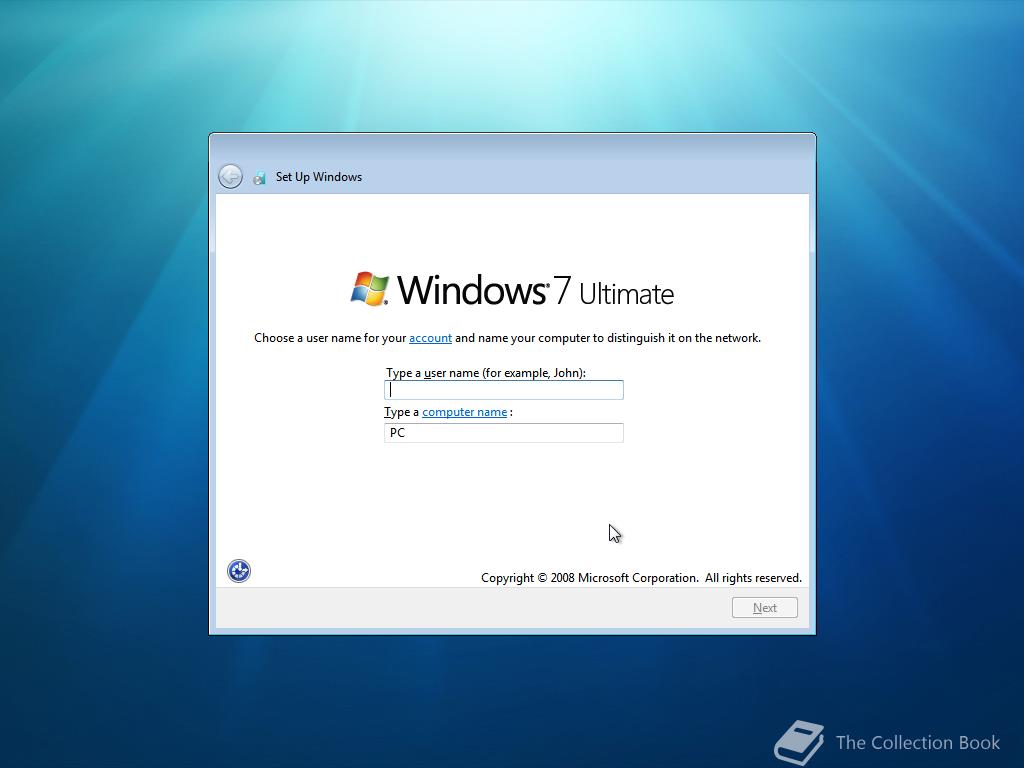1024x768 pixels.
Task: Click the Set Up Windows title text
Action: [319, 177]
